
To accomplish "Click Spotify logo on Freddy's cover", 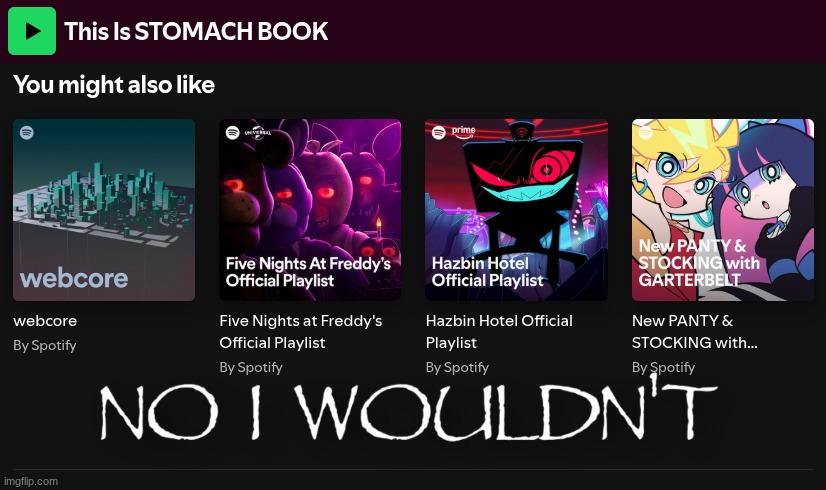I will (233, 132).
